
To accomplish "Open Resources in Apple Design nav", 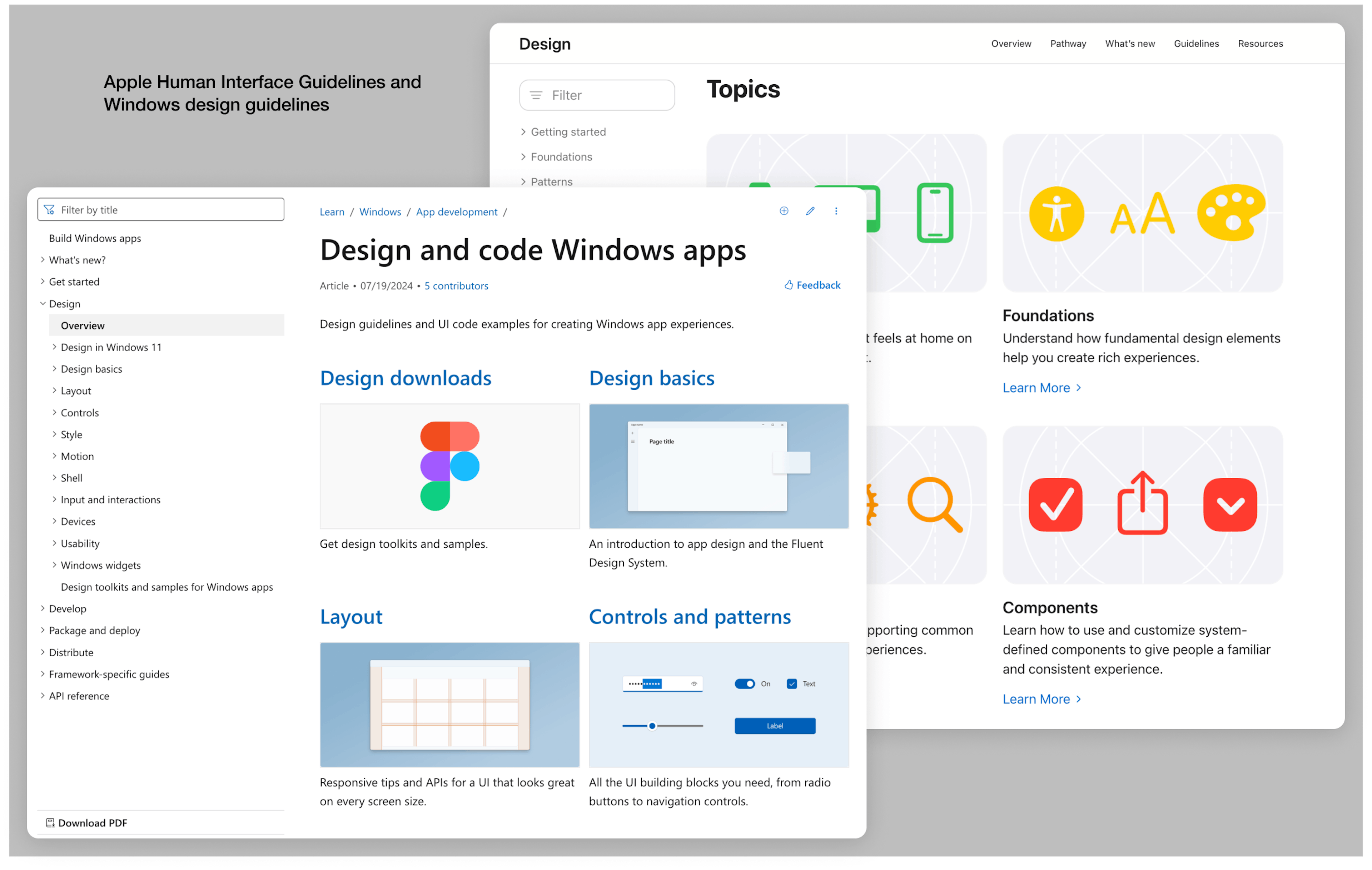I will (x=1260, y=44).
